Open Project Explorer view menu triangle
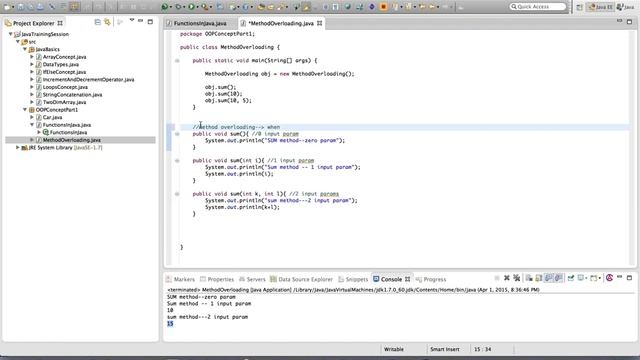This screenshot has height=360, width=640. click(132, 20)
